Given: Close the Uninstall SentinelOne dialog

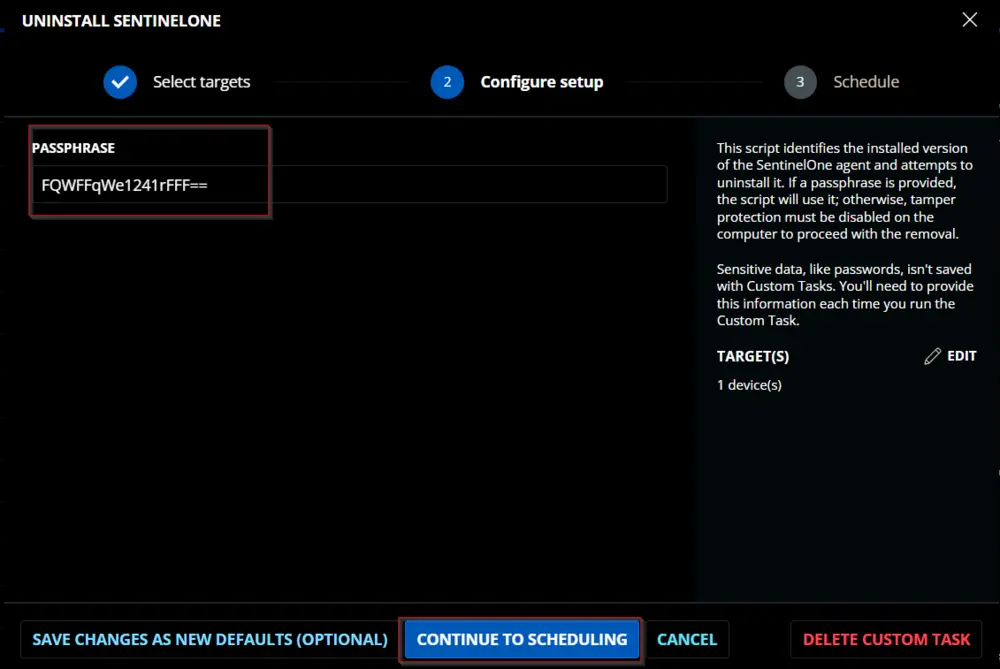Looking at the screenshot, I should (969, 20).
